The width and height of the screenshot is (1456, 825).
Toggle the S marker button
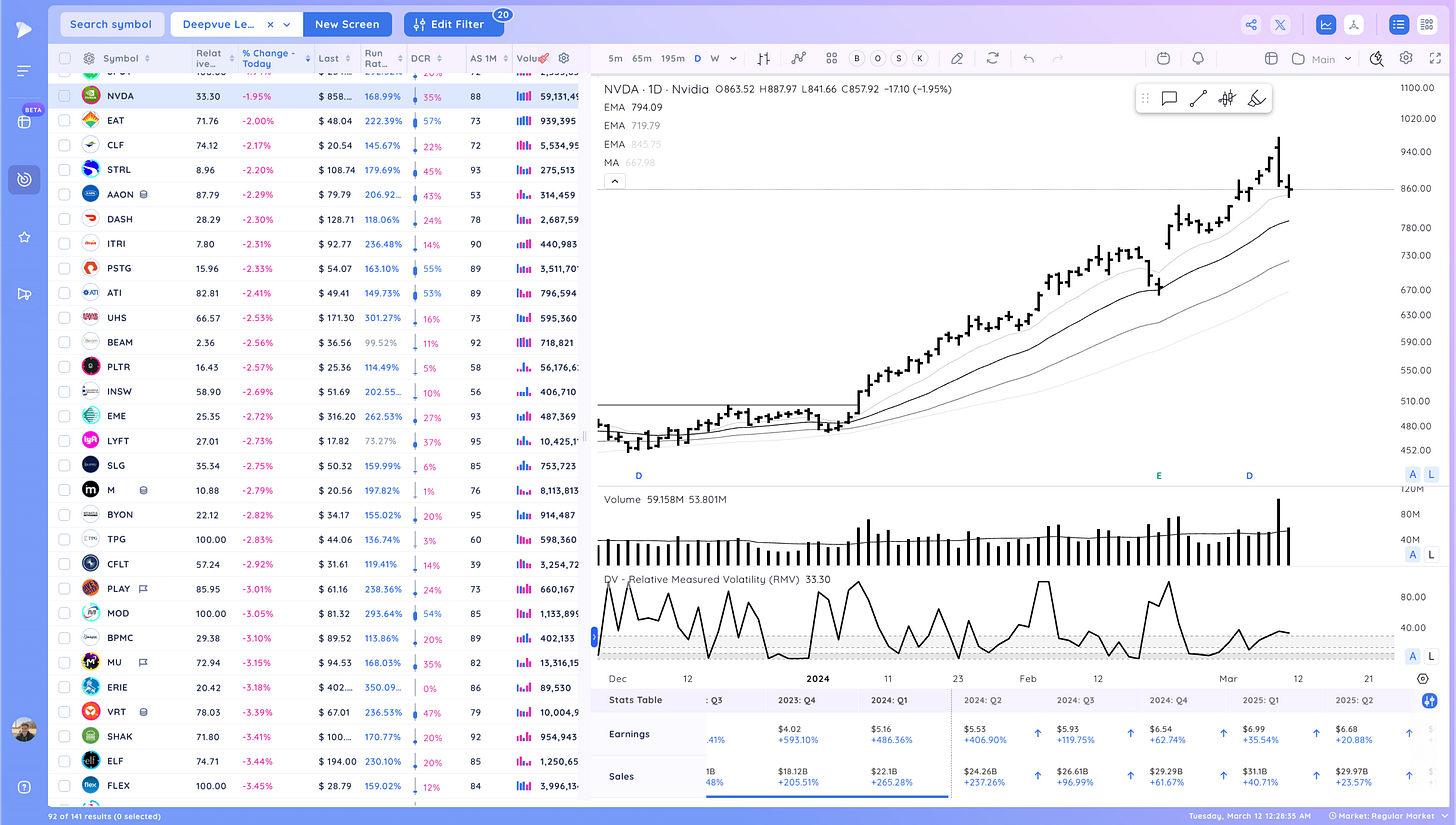(899, 58)
